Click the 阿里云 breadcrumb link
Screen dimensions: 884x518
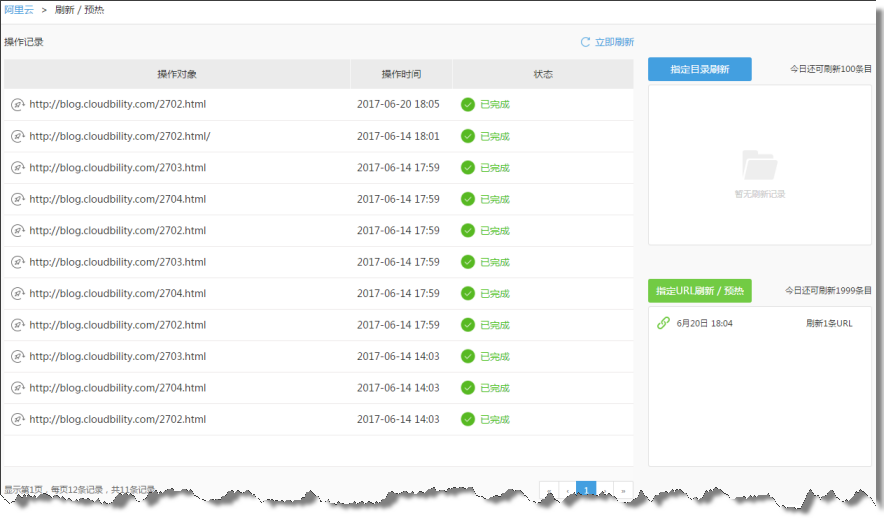click(x=18, y=10)
